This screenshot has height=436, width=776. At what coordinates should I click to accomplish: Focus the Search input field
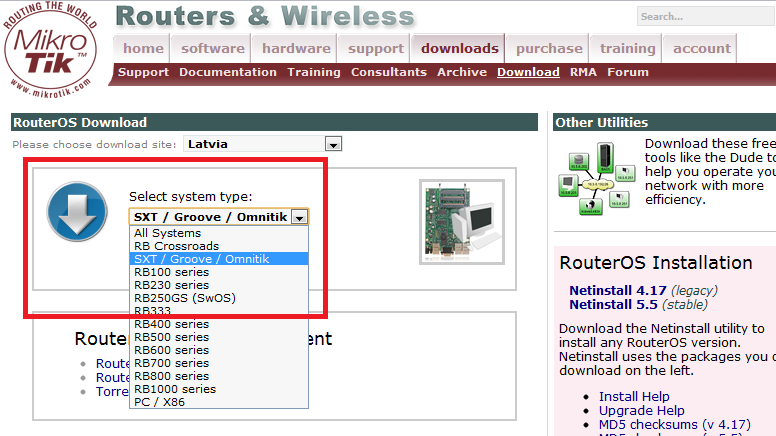pyautogui.click(x=706, y=16)
